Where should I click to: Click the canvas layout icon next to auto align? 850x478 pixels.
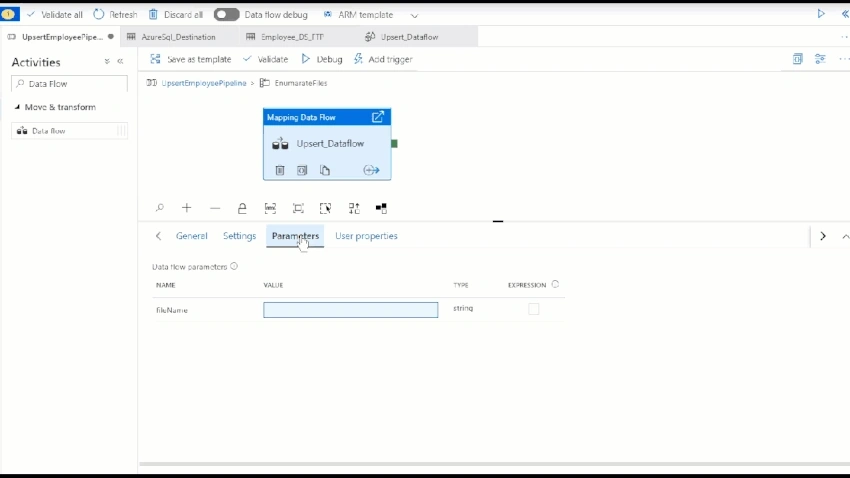click(x=381, y=208)
